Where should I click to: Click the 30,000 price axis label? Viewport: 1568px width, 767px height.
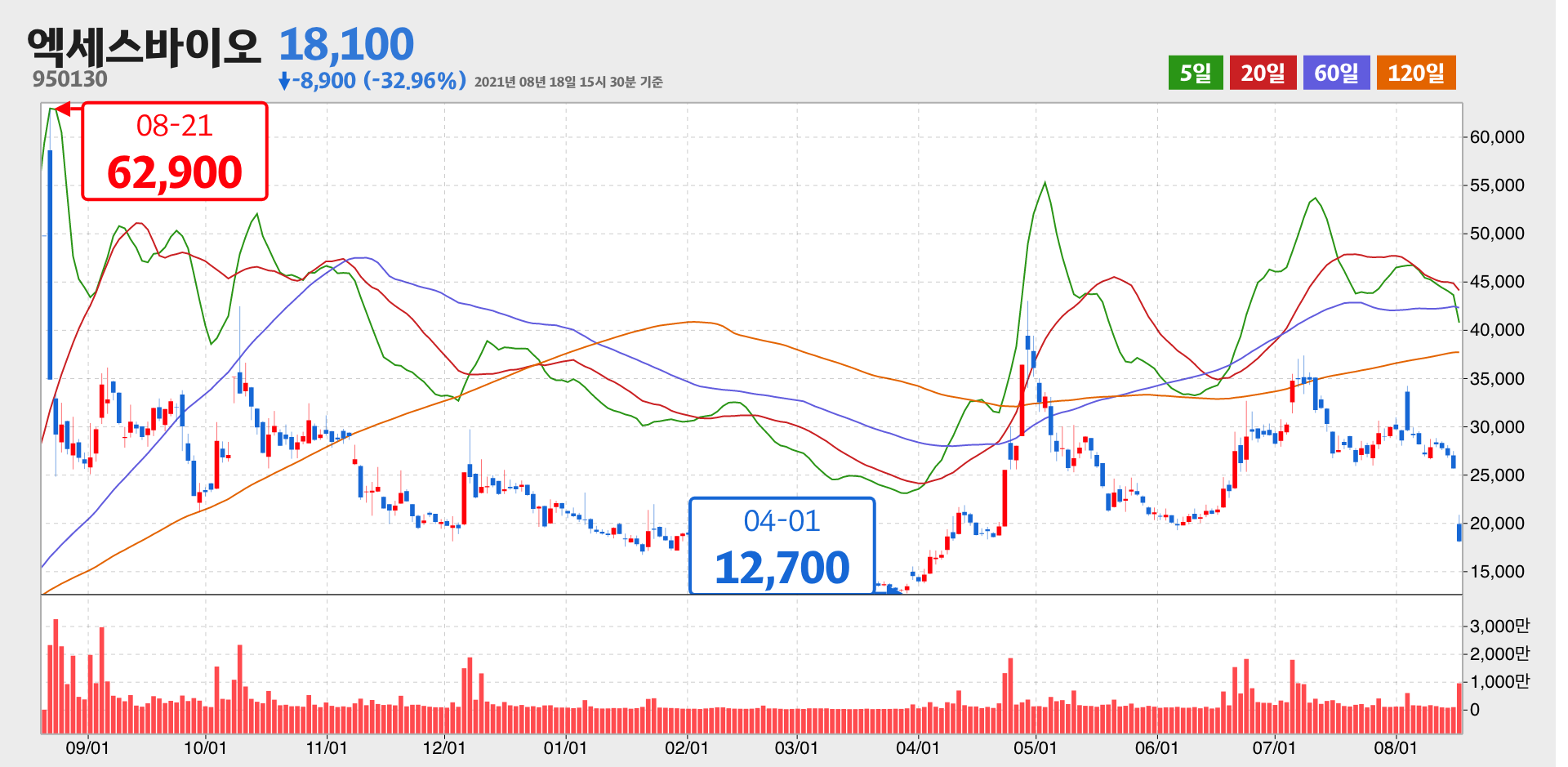1497,427
